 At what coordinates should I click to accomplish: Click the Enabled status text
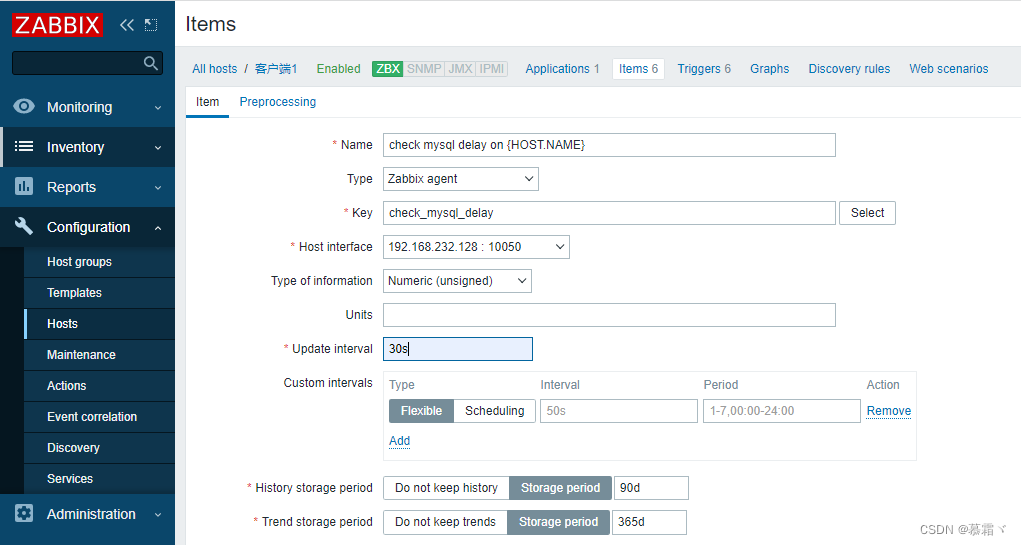tap(338, 68)
